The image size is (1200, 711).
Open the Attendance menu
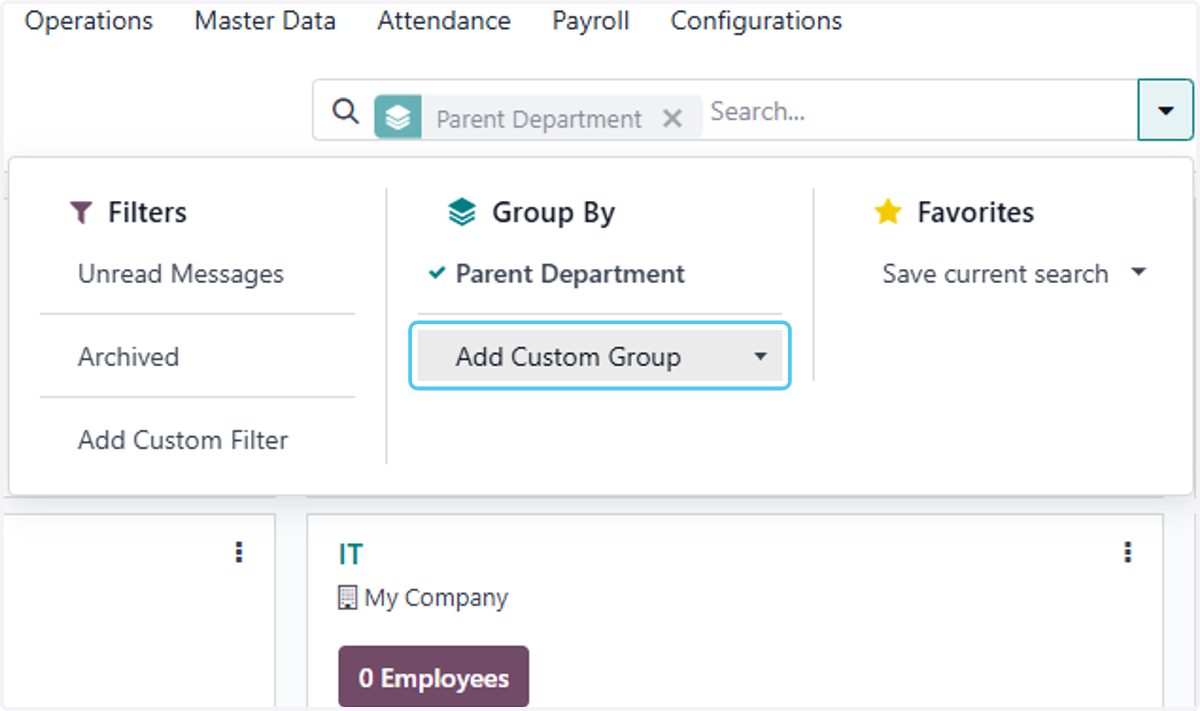point(444,21)
